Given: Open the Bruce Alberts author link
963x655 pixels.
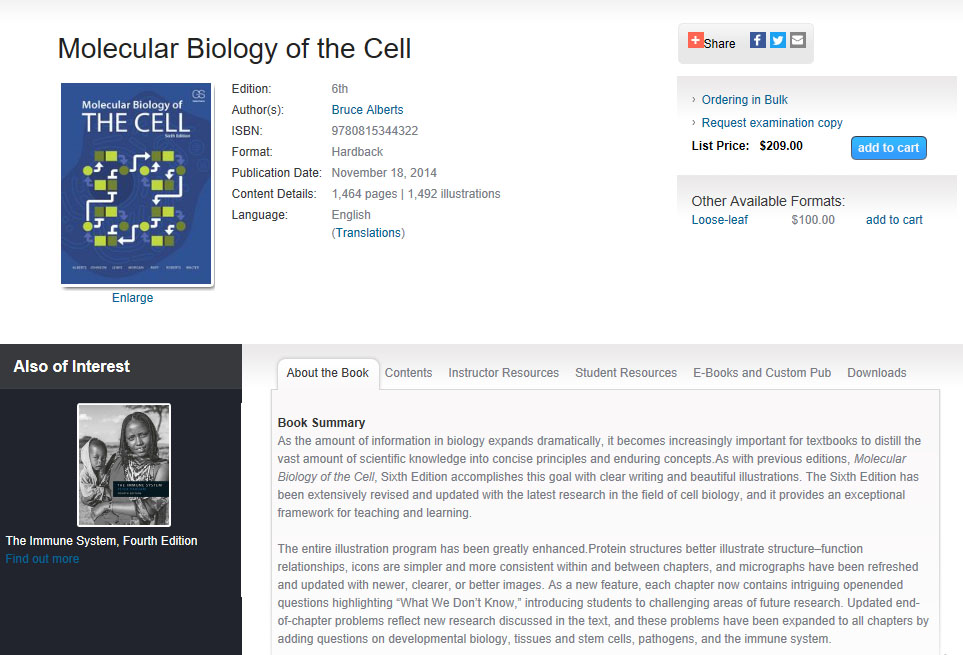Looking at the screenshot, I should pos(367,110).
